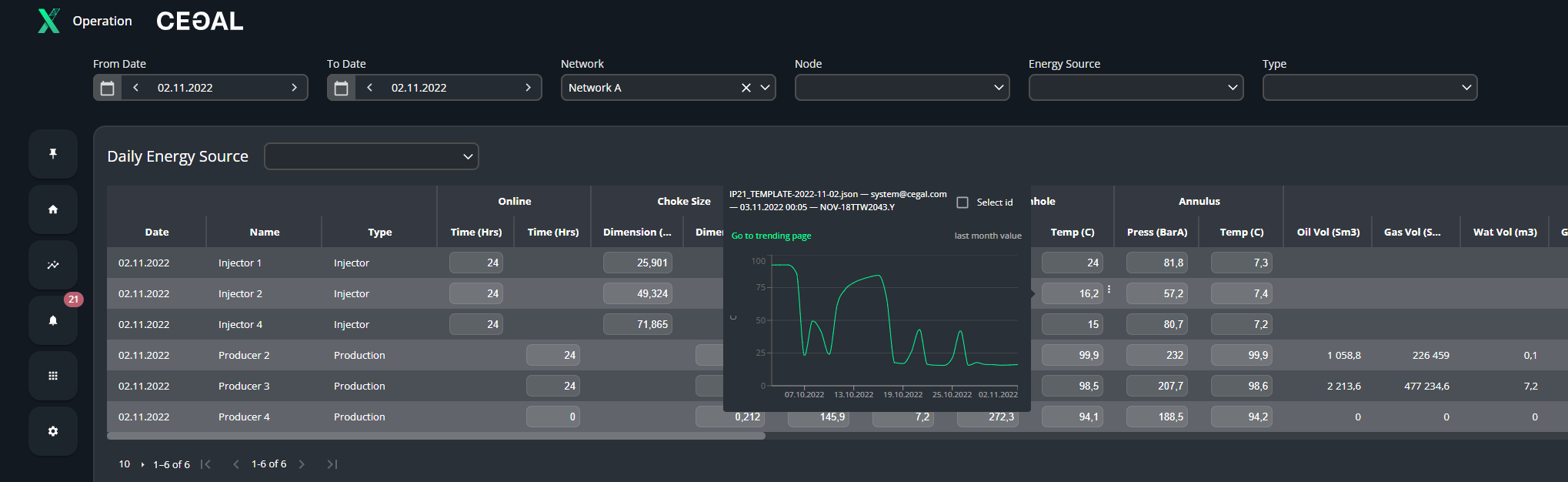Edit Producer 4 online time field 0
The image size is (1568, 482).
pos(553,417)
